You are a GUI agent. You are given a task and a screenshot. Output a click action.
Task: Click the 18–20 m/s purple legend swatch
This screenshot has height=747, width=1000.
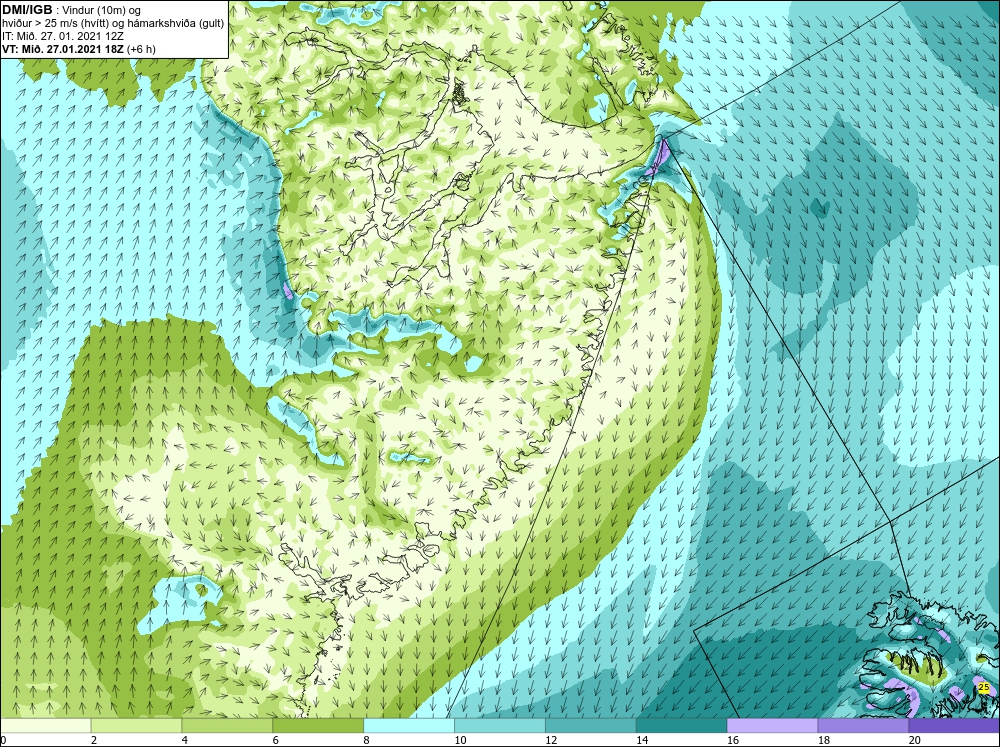click(864, 726)
